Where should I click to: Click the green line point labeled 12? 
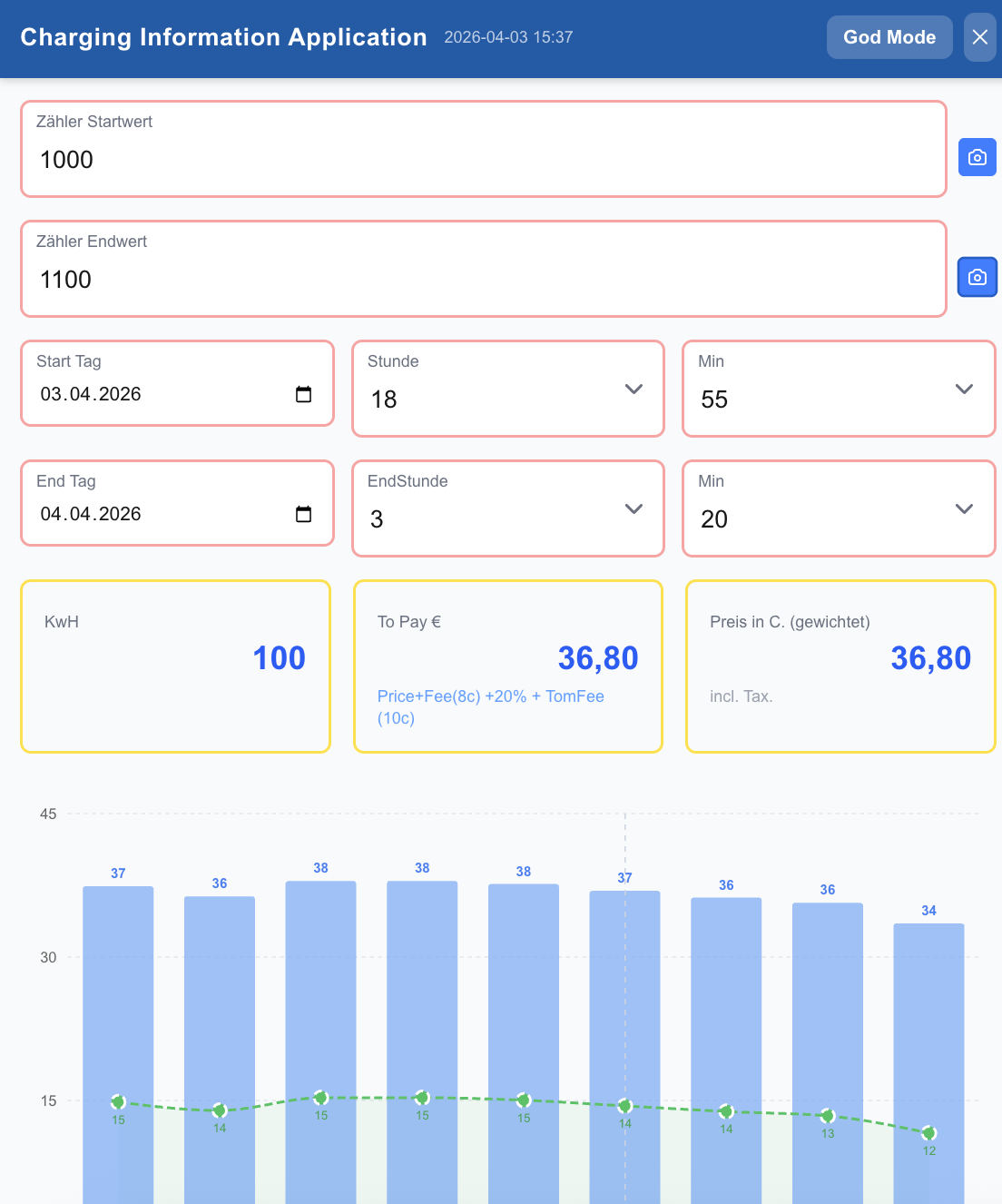click(928, 1133)
